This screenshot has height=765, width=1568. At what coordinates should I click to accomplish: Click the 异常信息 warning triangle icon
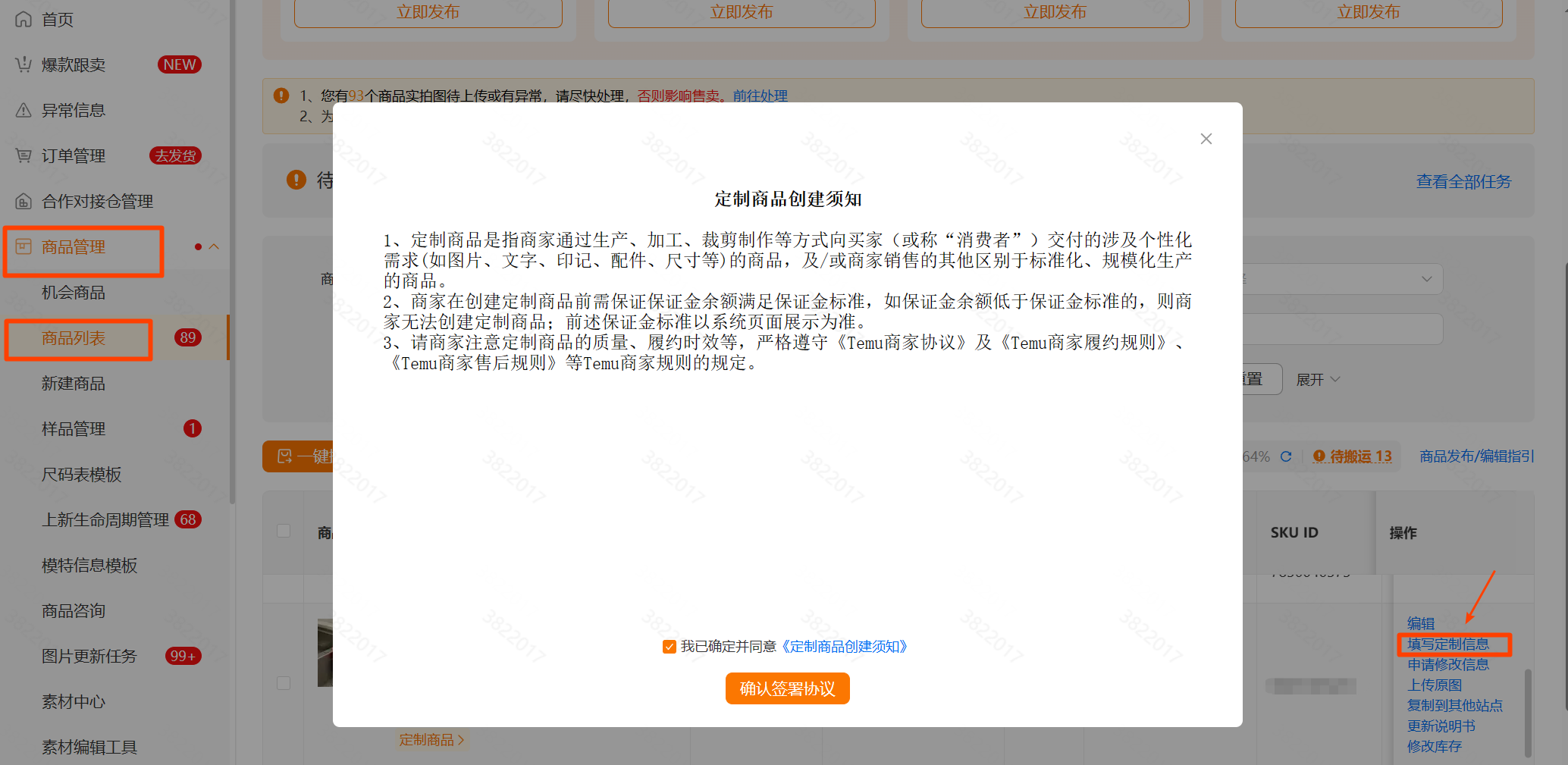pyautogui.click(x=23, y=110)
